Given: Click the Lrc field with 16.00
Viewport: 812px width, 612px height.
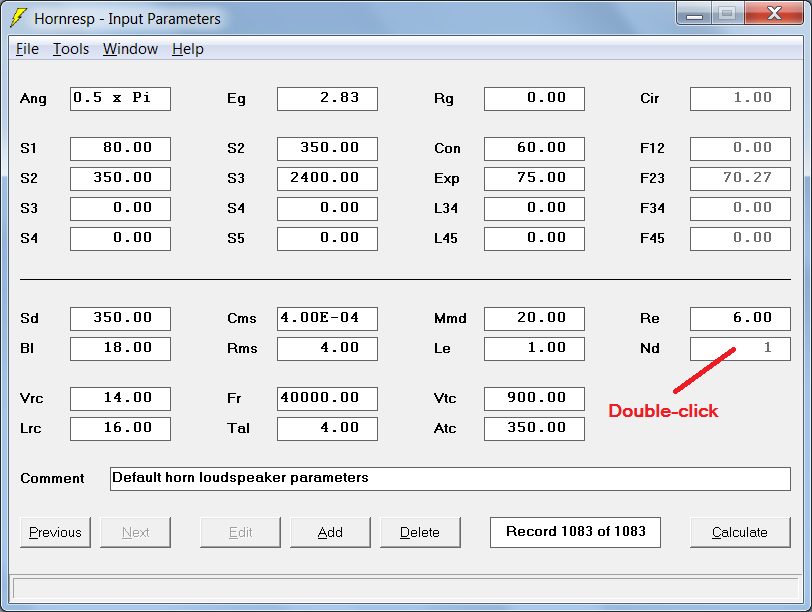Looking at the screenshot, I should (120, 429).
